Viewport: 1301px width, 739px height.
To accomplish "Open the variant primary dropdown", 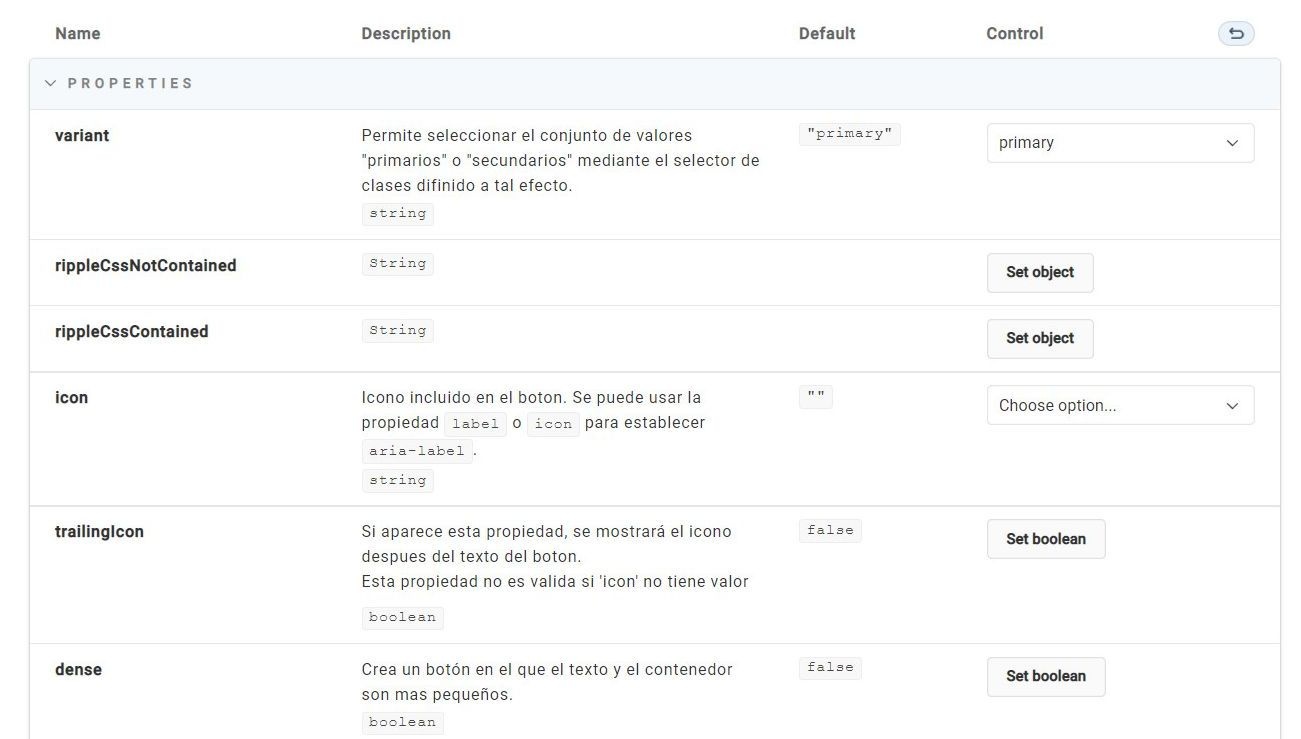I will click(x=1120, y=143).
